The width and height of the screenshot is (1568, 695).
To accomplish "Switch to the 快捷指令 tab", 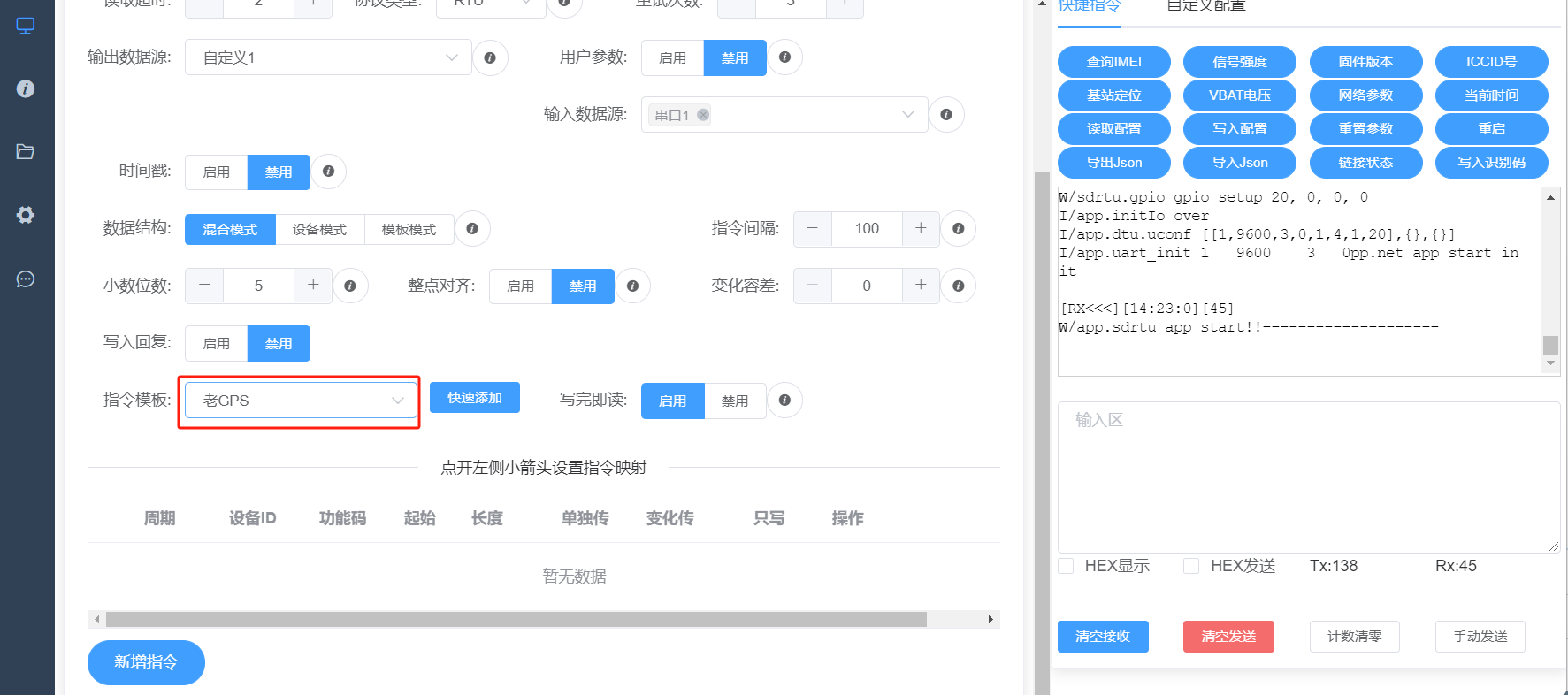I will tap(1090, 7).
